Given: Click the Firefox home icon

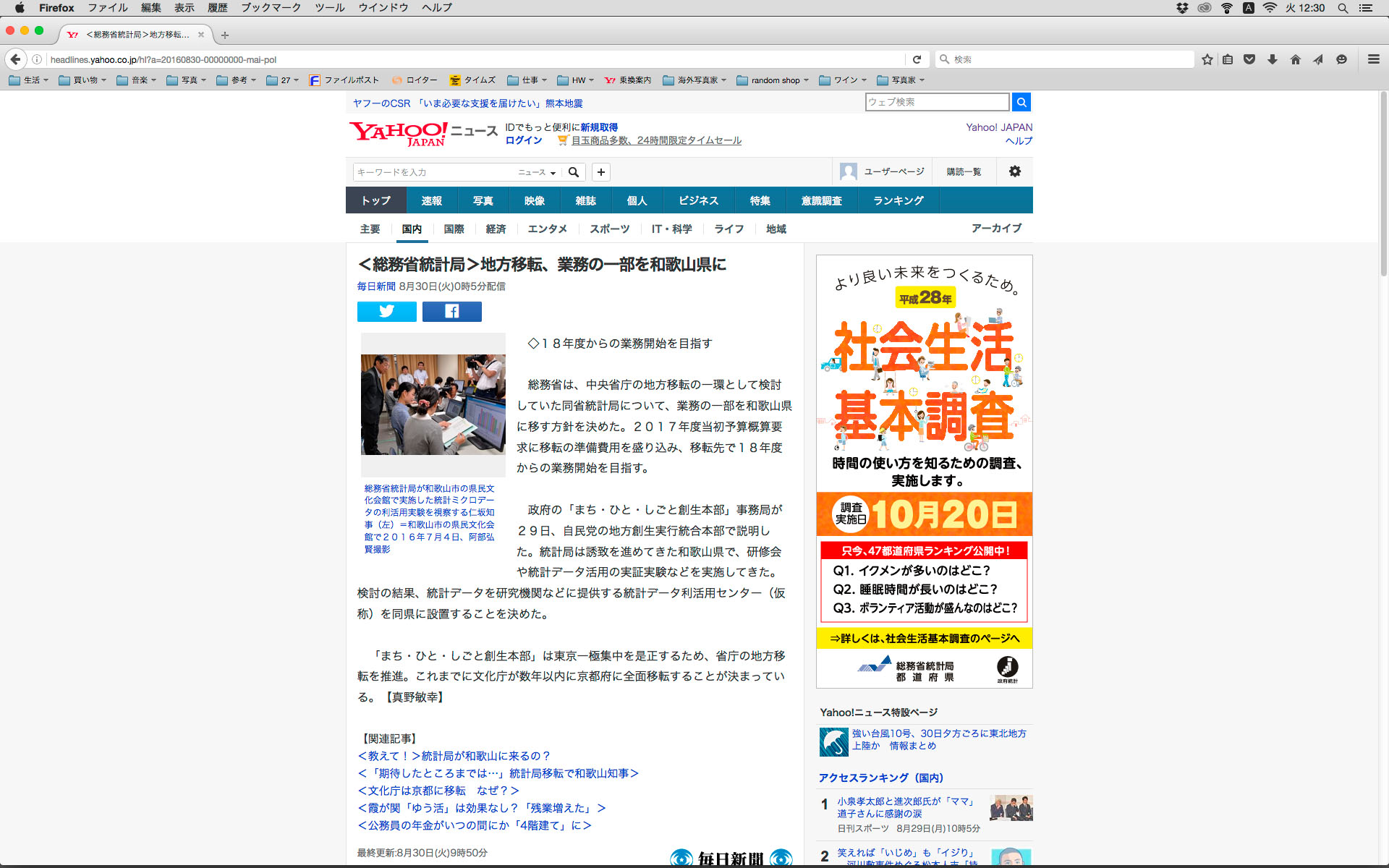Looking at the screenshot, I should [1295, 59].
